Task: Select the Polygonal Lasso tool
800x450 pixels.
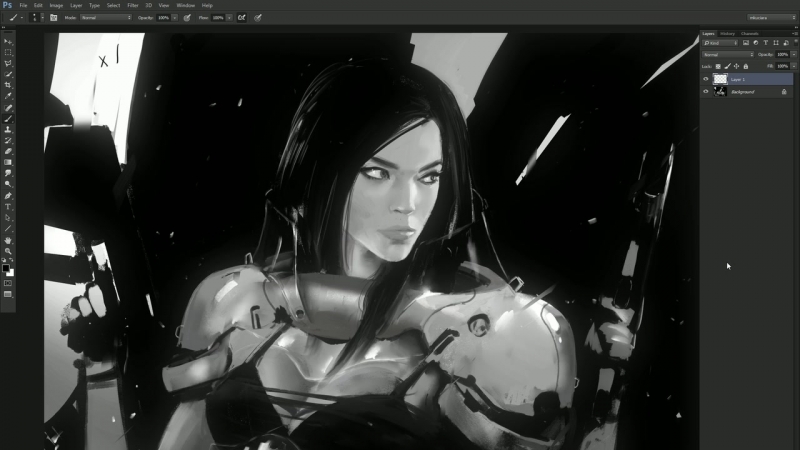Action: (x=8, y=64)
